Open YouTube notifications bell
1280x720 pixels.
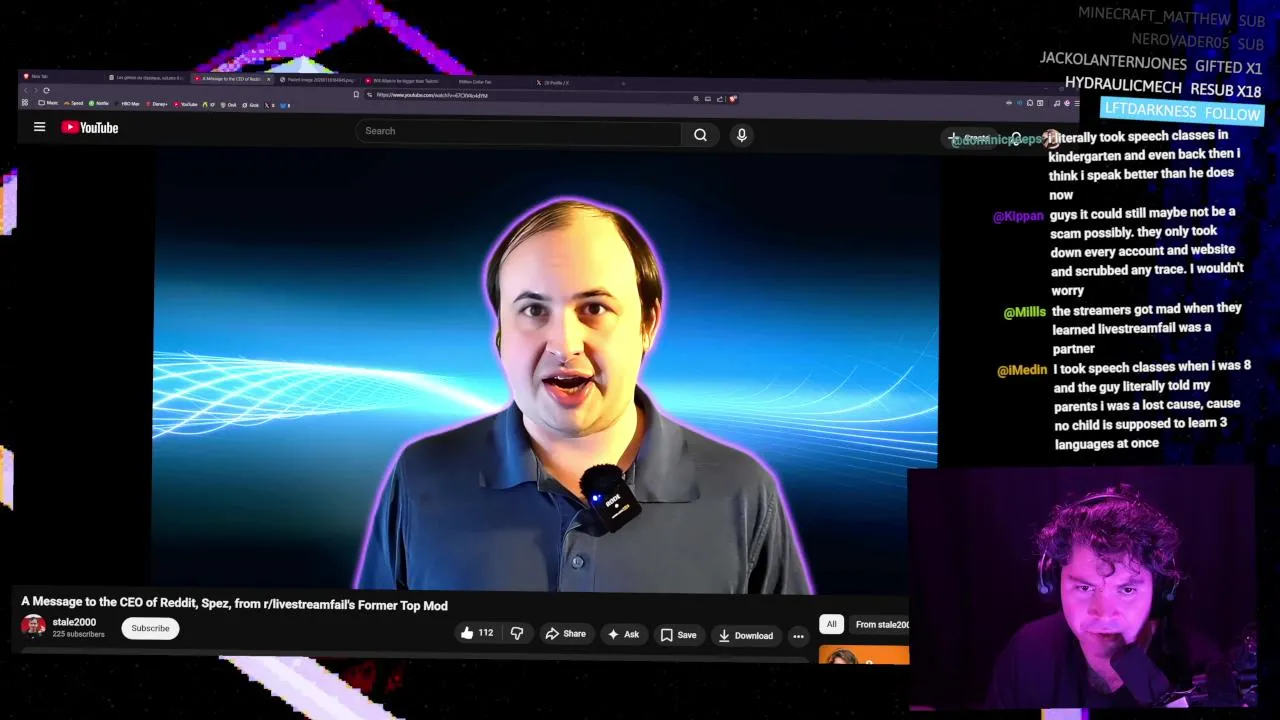[x=1016, y=139]
